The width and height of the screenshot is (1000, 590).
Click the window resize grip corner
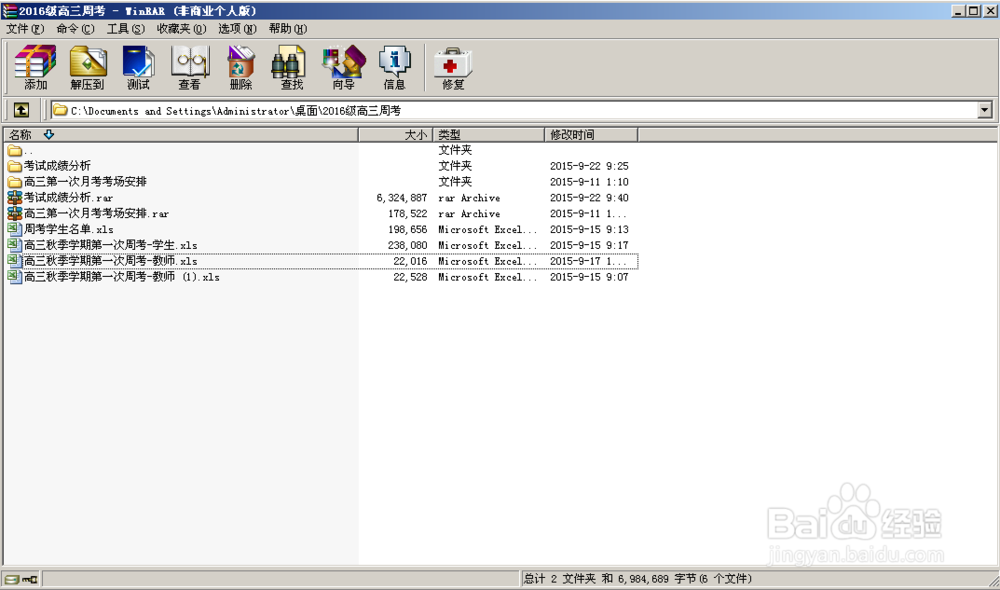pos(994,580)
